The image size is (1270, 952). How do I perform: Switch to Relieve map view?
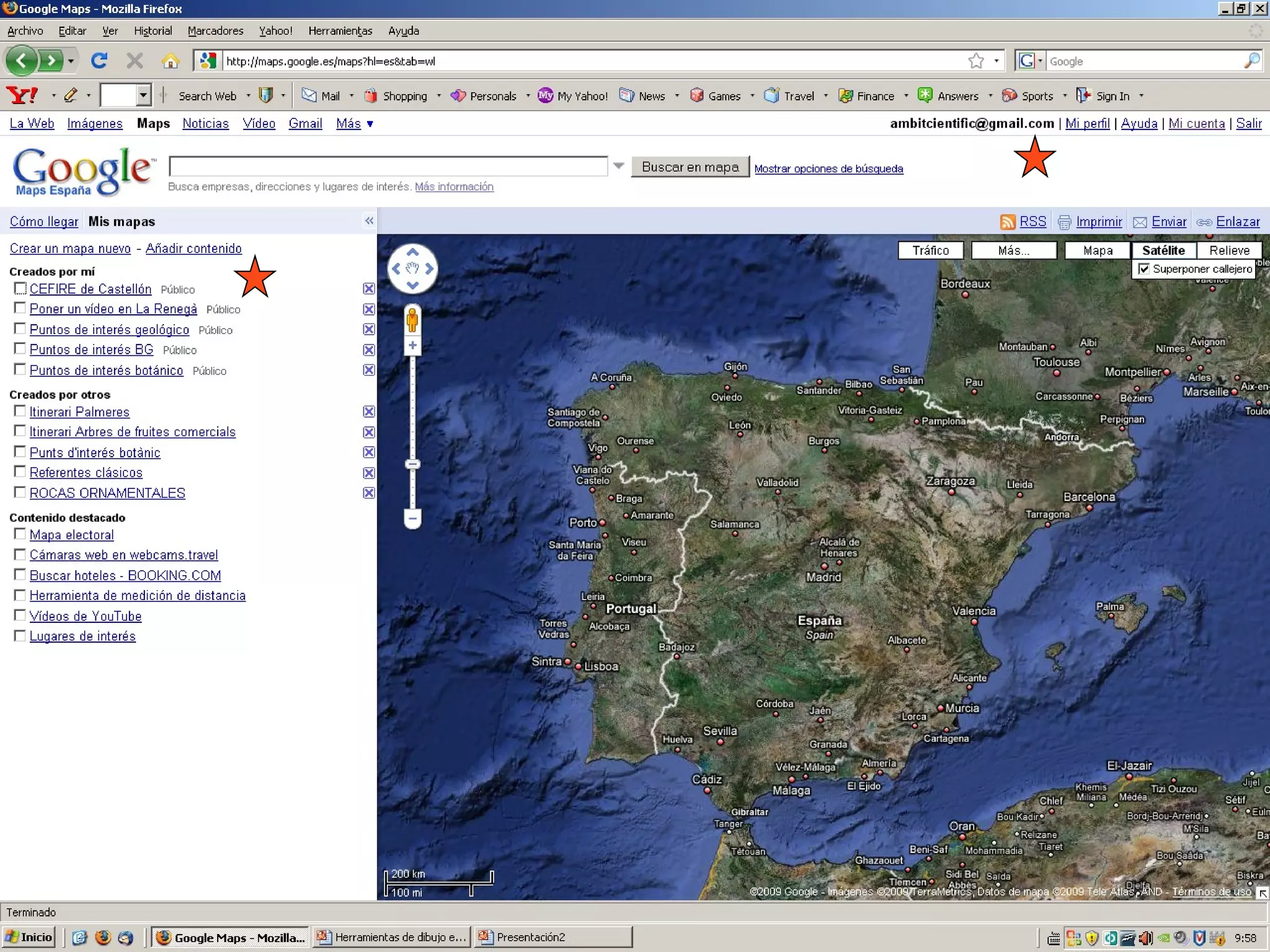click(1229, 250)
